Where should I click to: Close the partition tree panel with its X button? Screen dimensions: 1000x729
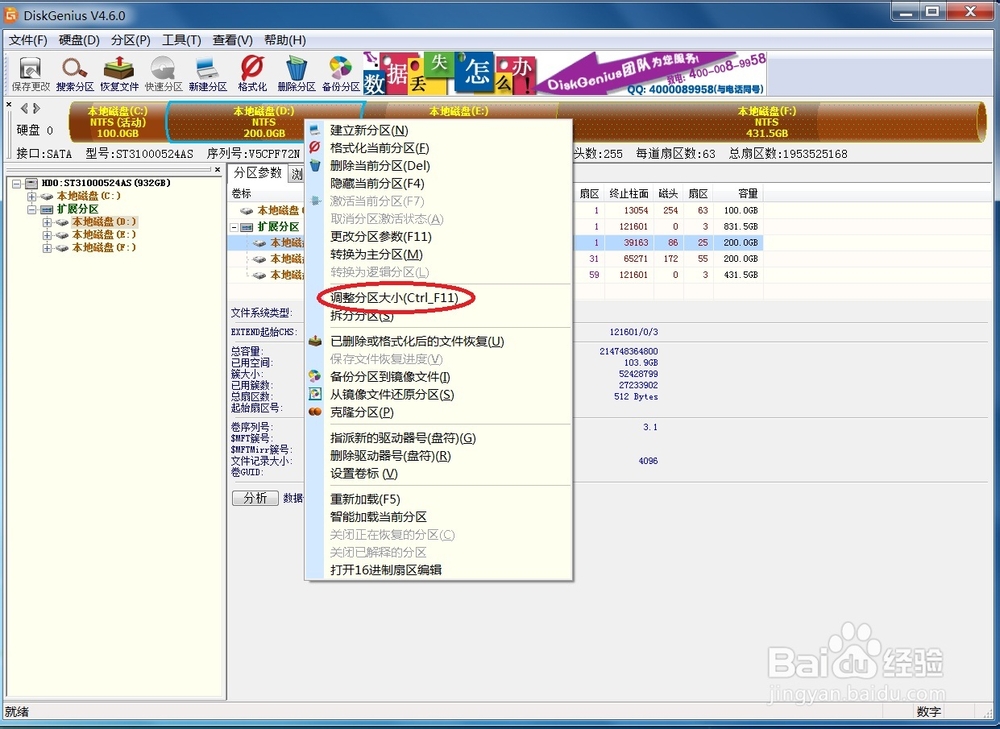219,169
